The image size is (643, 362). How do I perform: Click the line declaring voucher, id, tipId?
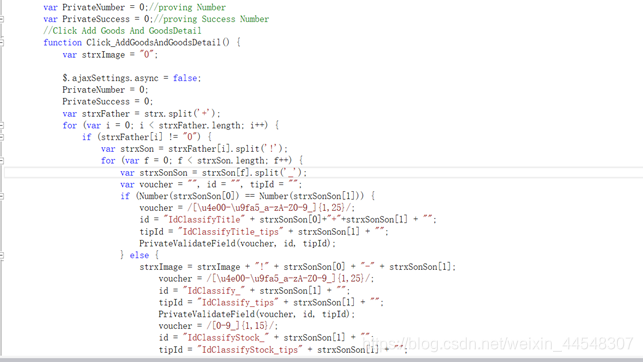coord(211,184)
